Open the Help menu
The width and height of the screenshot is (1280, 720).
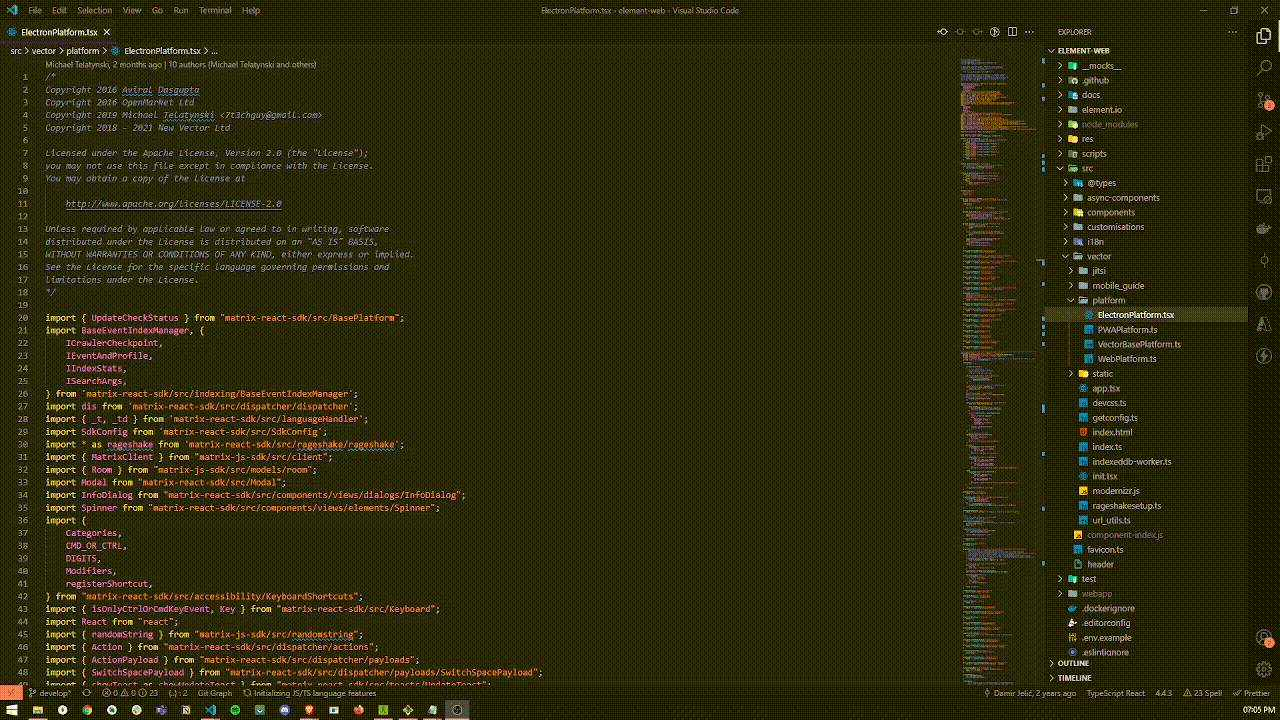251,10
